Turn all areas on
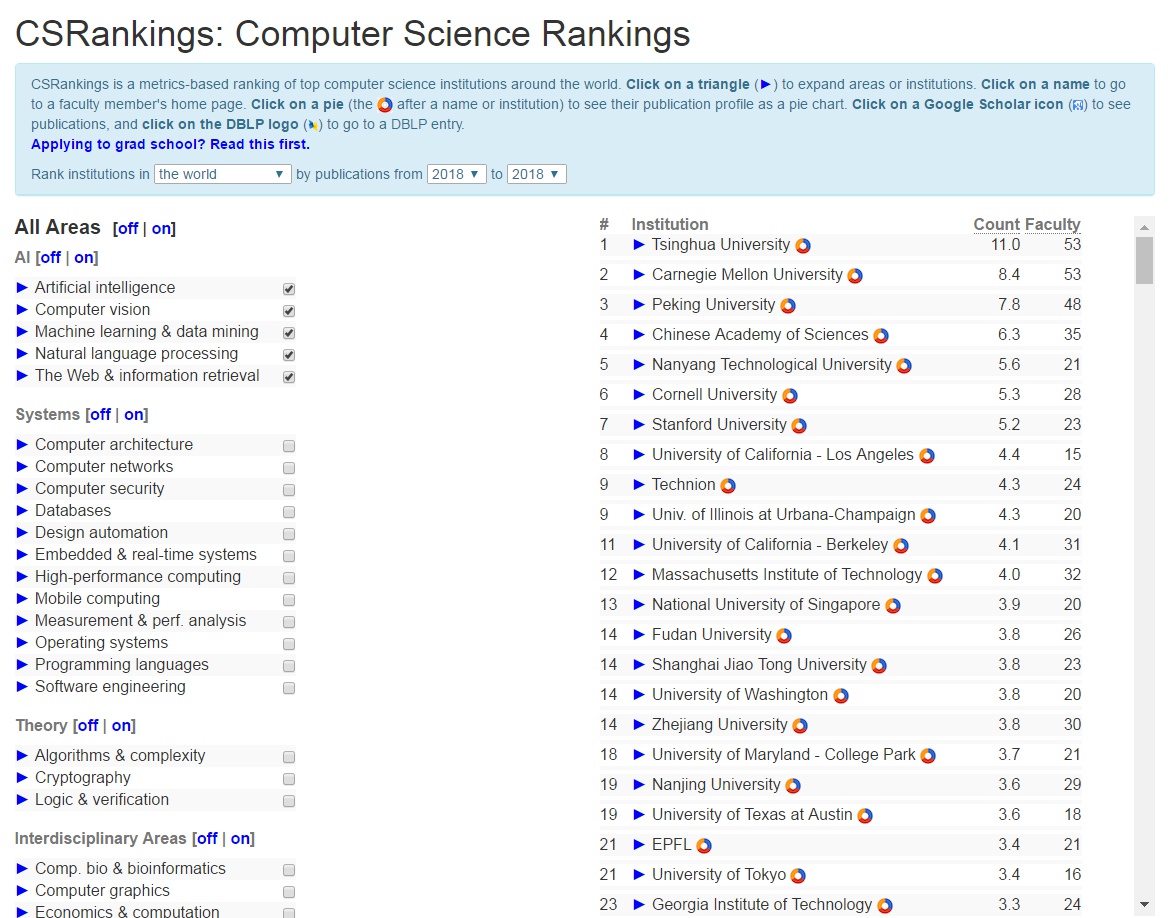Screen dimensions: 1169x918 tap(161, 228)
